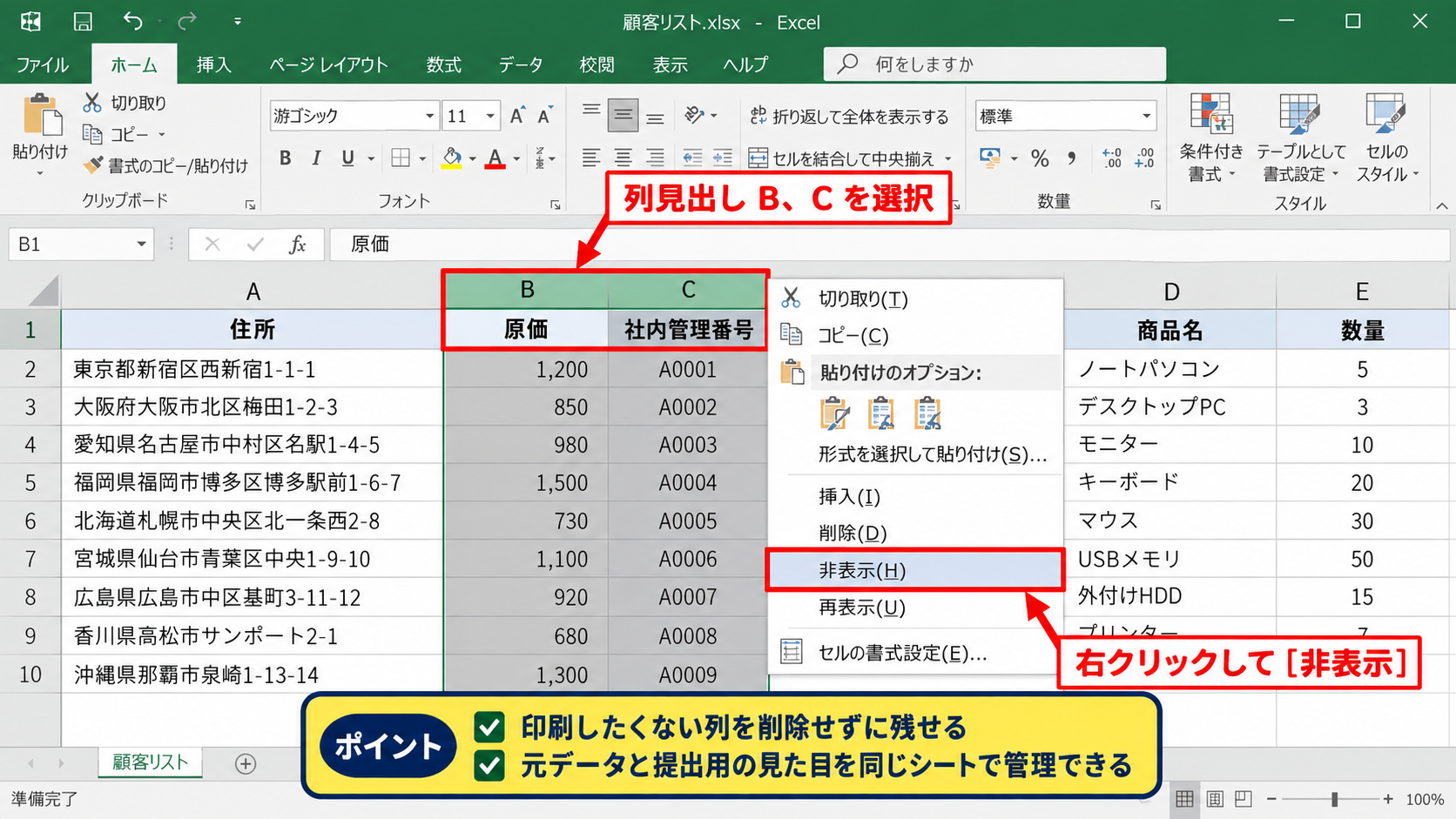Open the font name dropdown
This screenshot has width=1456, height=819.
(429, 116)
